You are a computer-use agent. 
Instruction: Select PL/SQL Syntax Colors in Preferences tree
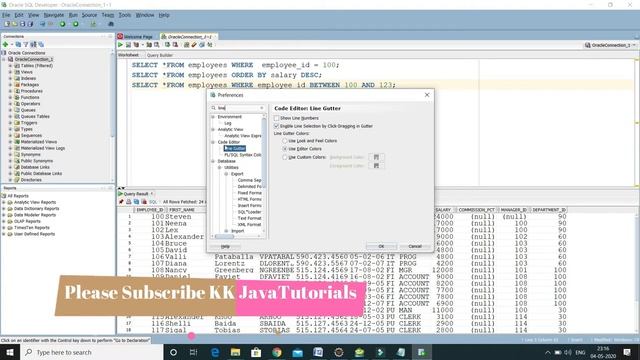point(243,155)
